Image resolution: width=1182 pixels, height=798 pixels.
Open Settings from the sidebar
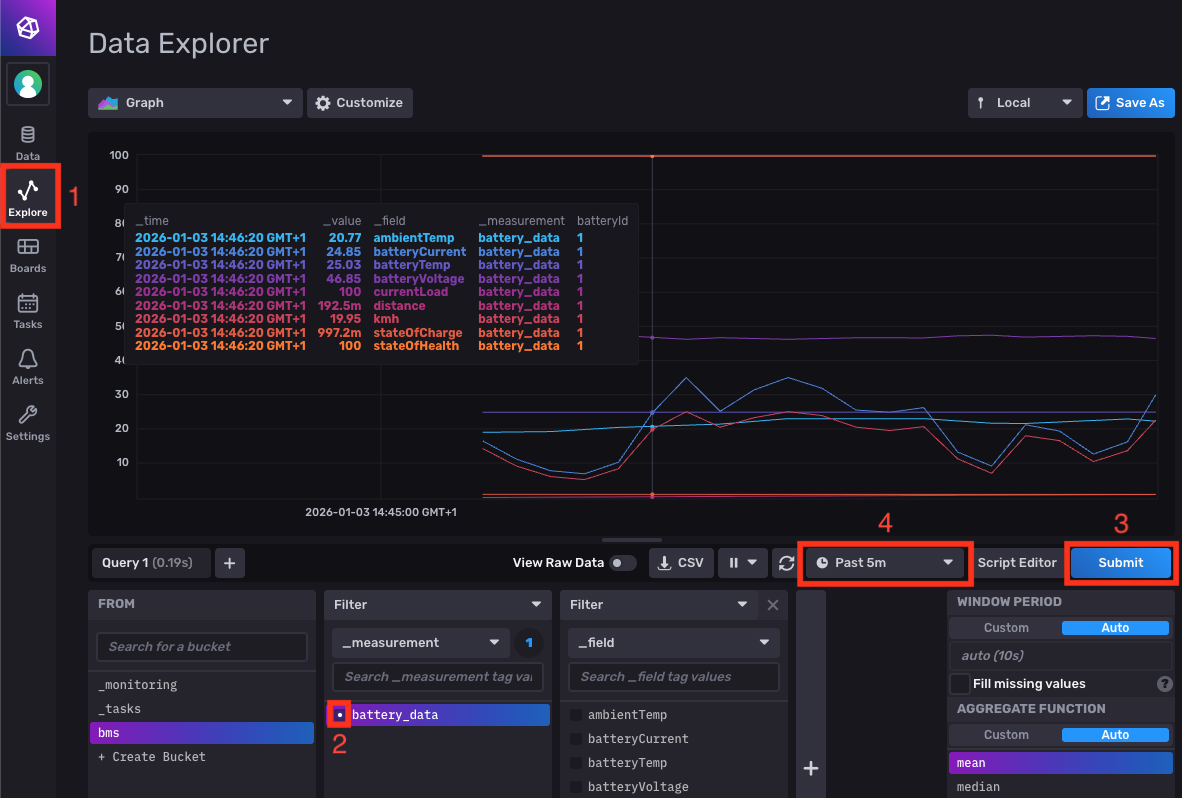pyautogui.click(x=27, y=420)
